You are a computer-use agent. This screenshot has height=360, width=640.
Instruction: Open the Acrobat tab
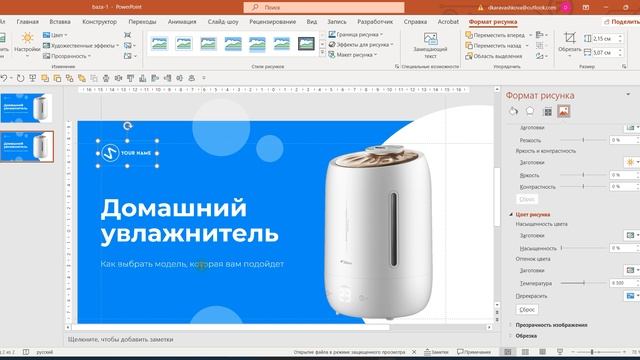(448, 22)
